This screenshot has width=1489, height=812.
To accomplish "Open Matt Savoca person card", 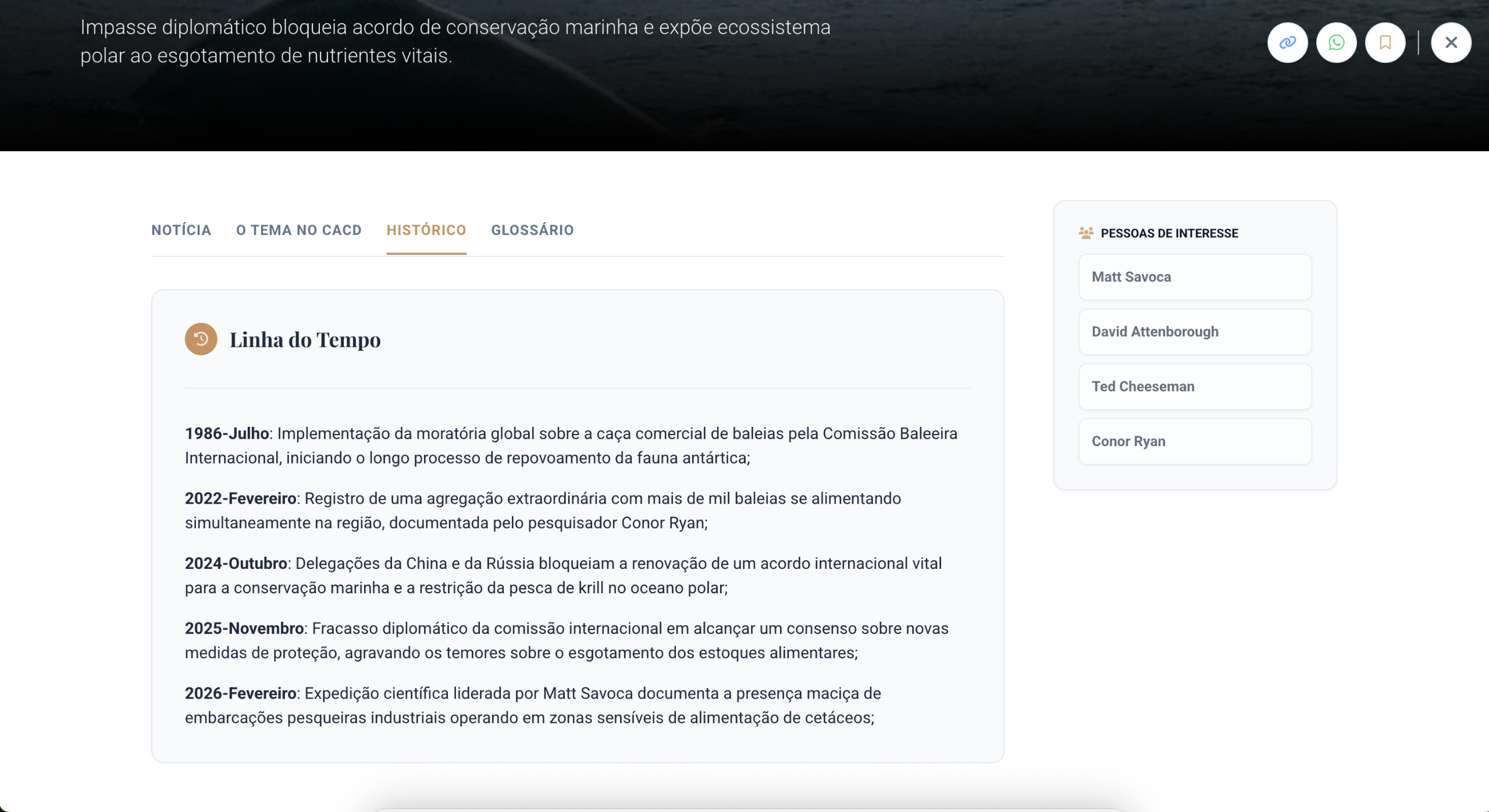I will pos(1195,277).
